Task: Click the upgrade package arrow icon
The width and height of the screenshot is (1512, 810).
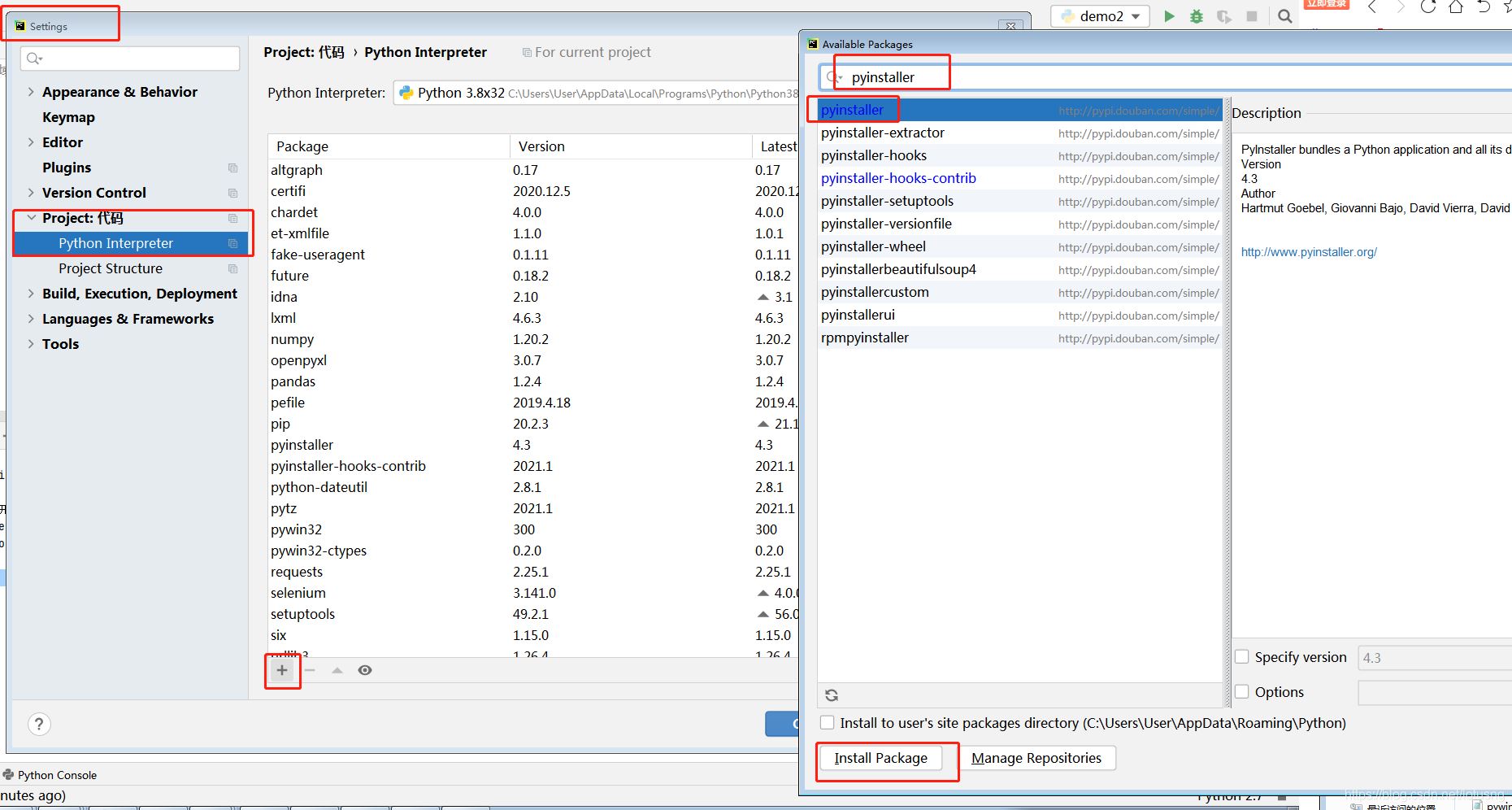Action: pyautogui.click(x=337, y=670)
